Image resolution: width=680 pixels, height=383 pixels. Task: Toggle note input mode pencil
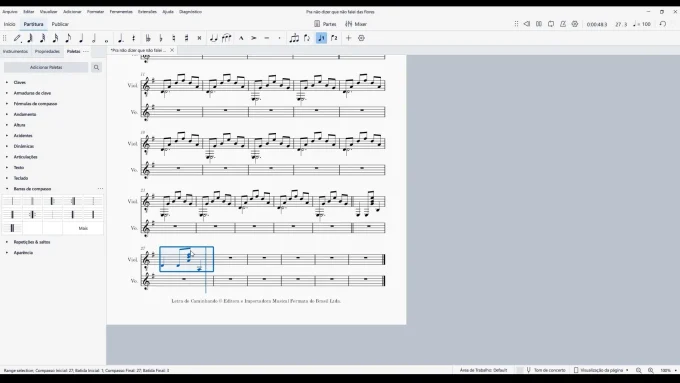pyautogui.click(x=17, y=38)
